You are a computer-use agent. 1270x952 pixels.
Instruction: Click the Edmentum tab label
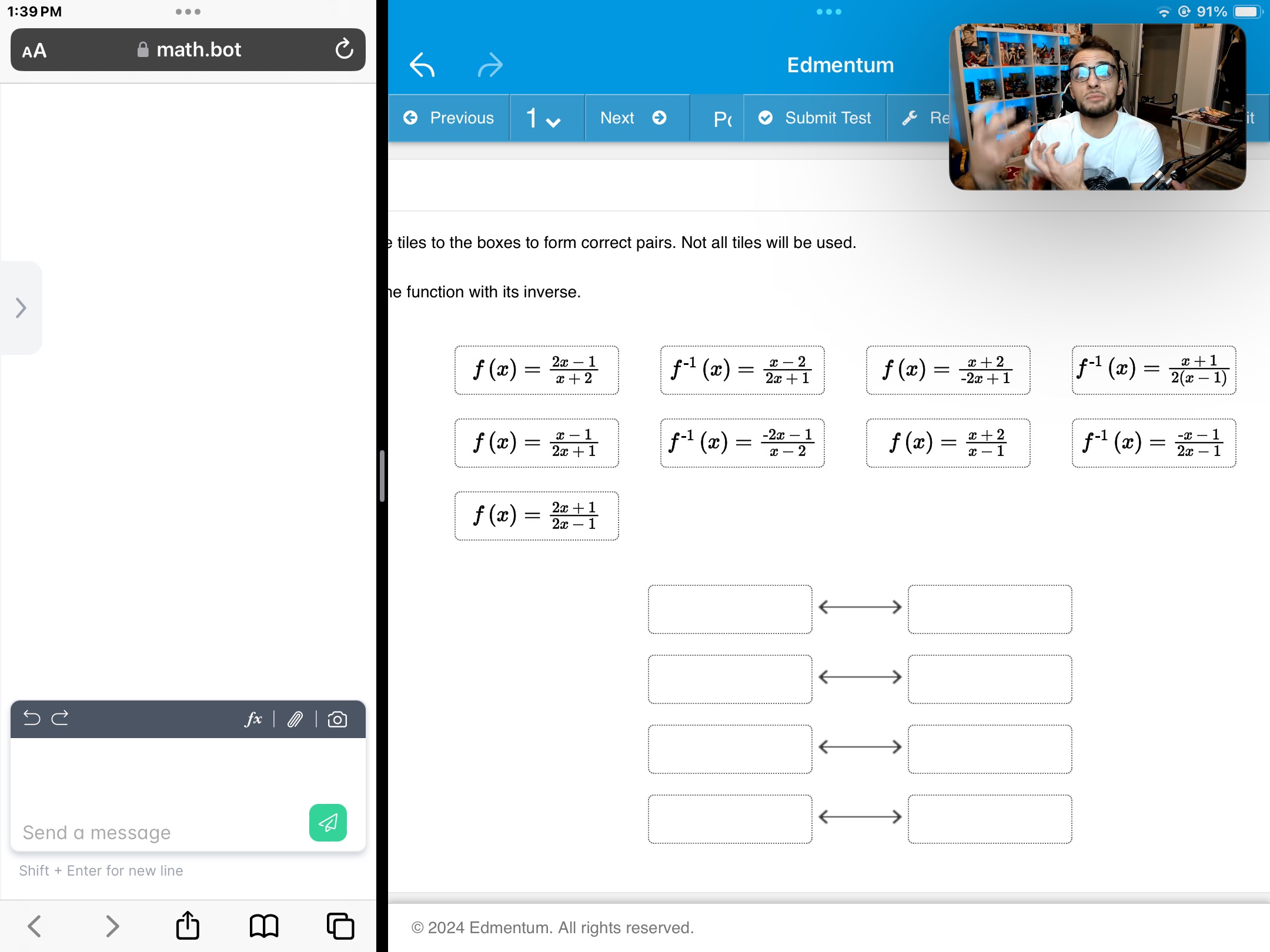click(840, 66)
